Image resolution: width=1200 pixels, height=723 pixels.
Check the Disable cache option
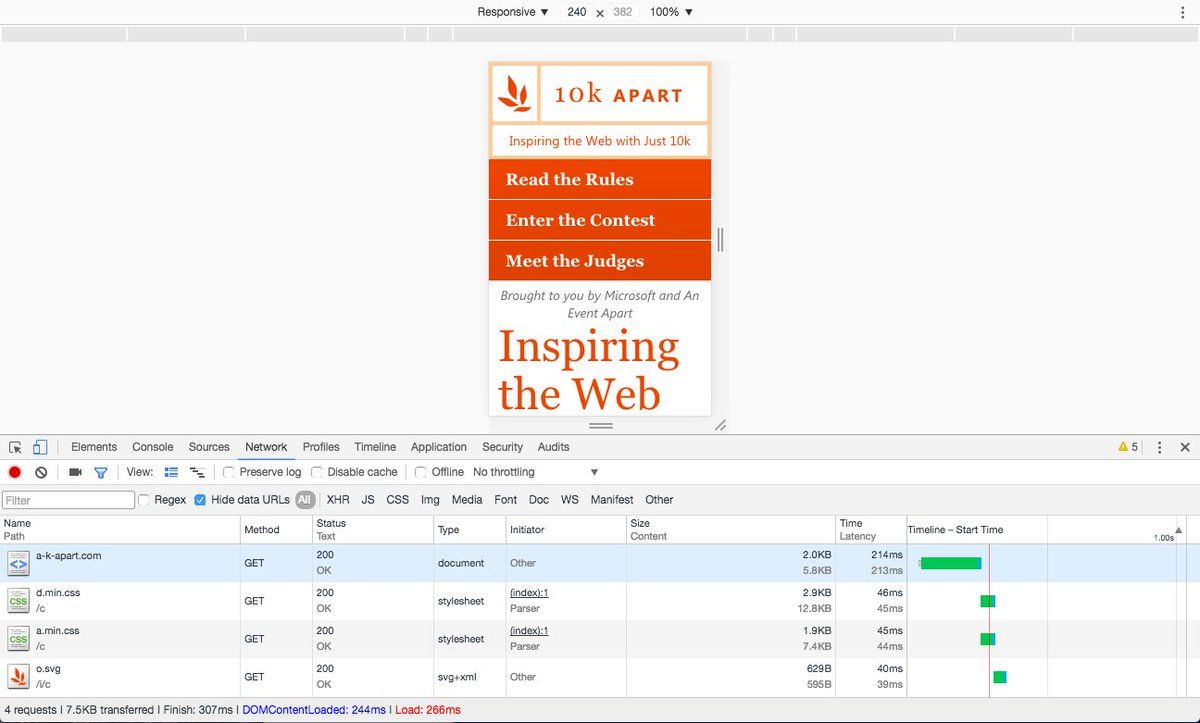(317, 472)
